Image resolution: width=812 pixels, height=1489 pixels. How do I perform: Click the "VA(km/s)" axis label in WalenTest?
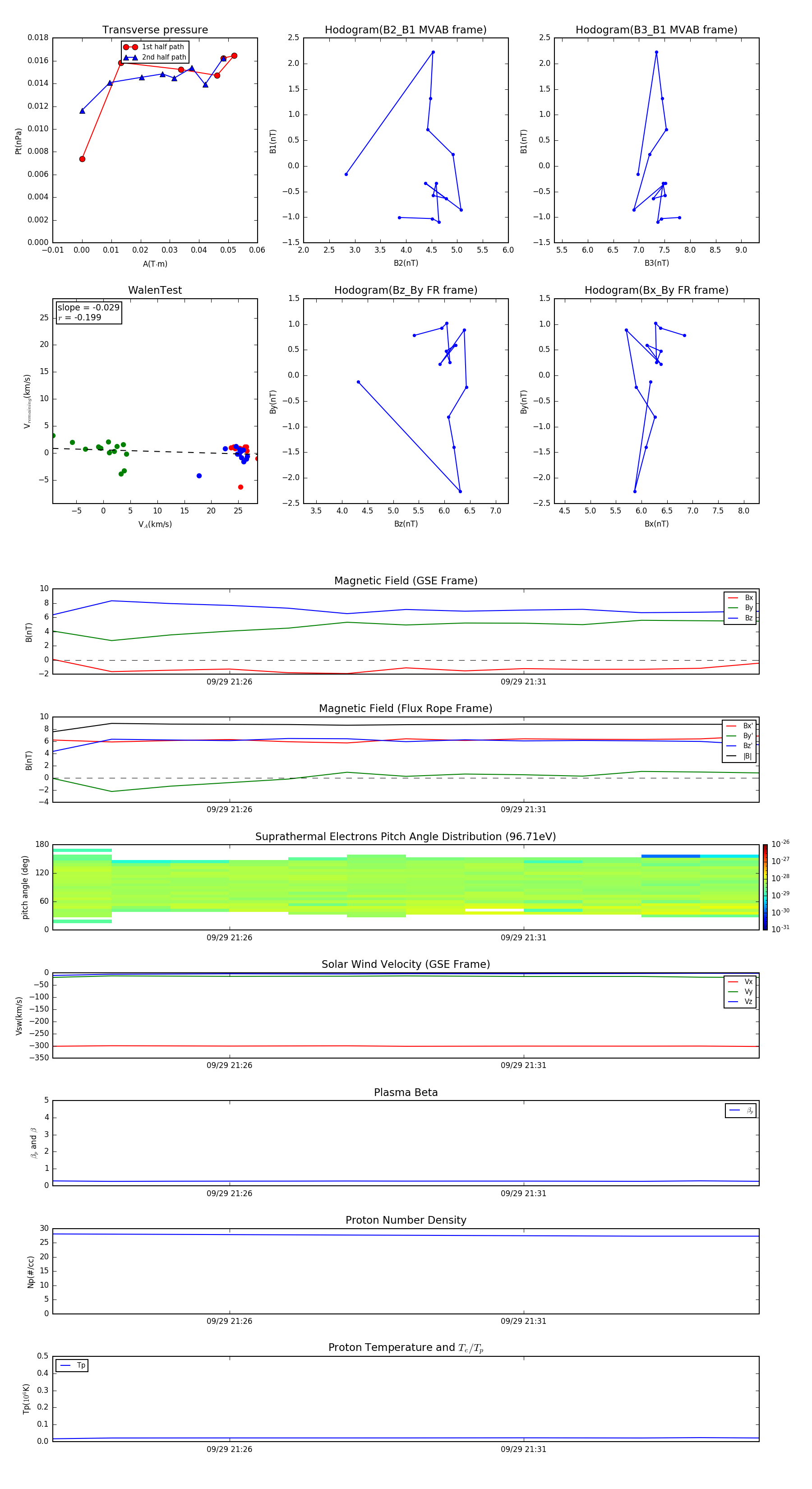[155, 524]
